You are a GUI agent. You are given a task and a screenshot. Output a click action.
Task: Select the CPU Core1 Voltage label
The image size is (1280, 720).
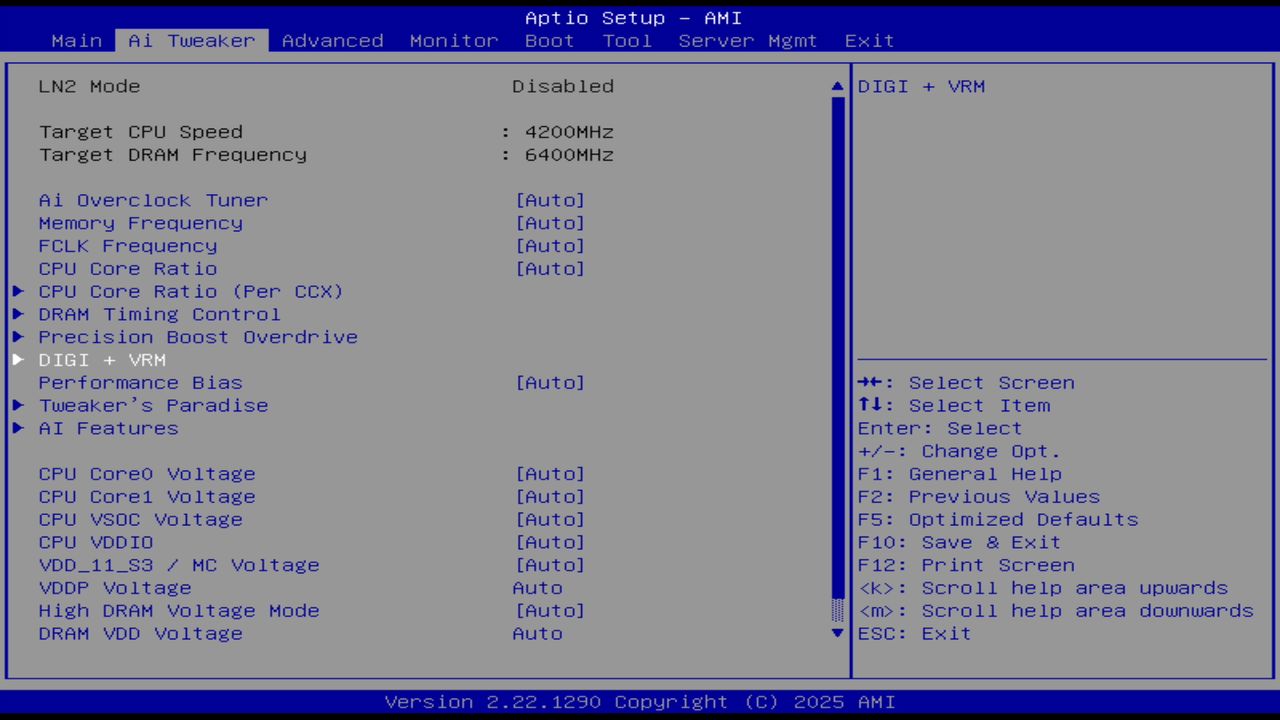147,497
